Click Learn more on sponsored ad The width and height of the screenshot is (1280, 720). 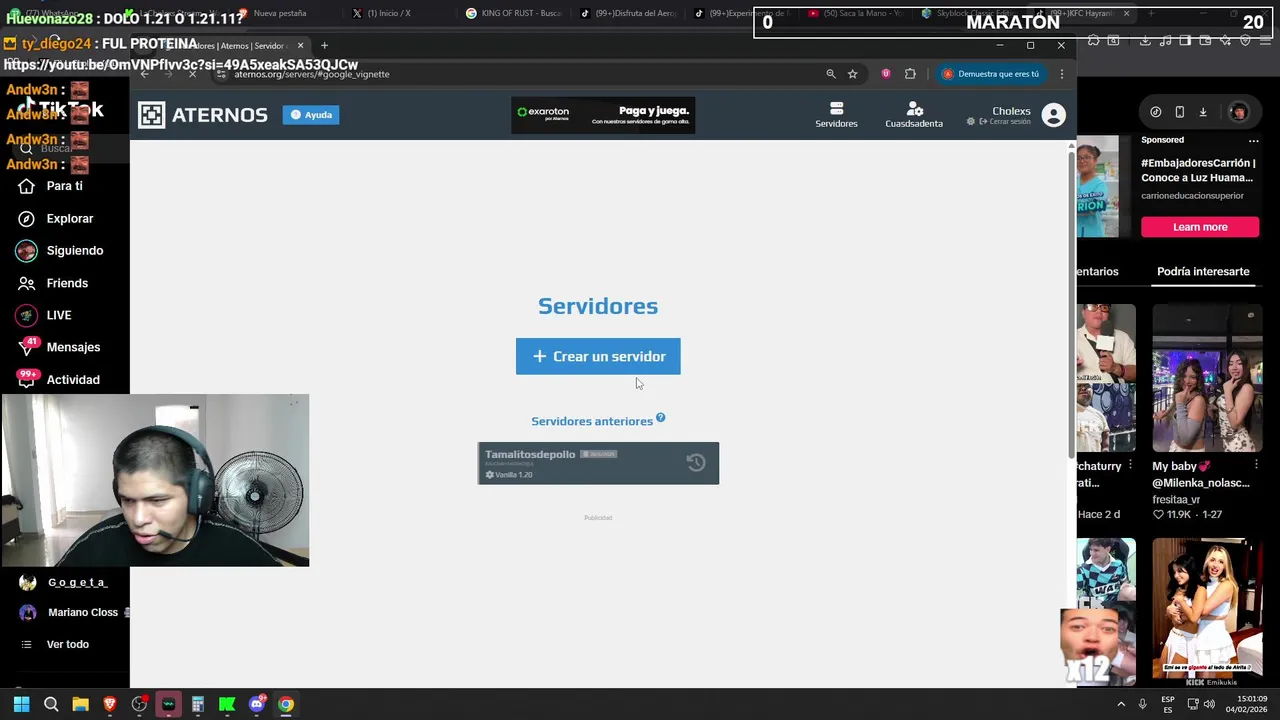[1200, 227]
